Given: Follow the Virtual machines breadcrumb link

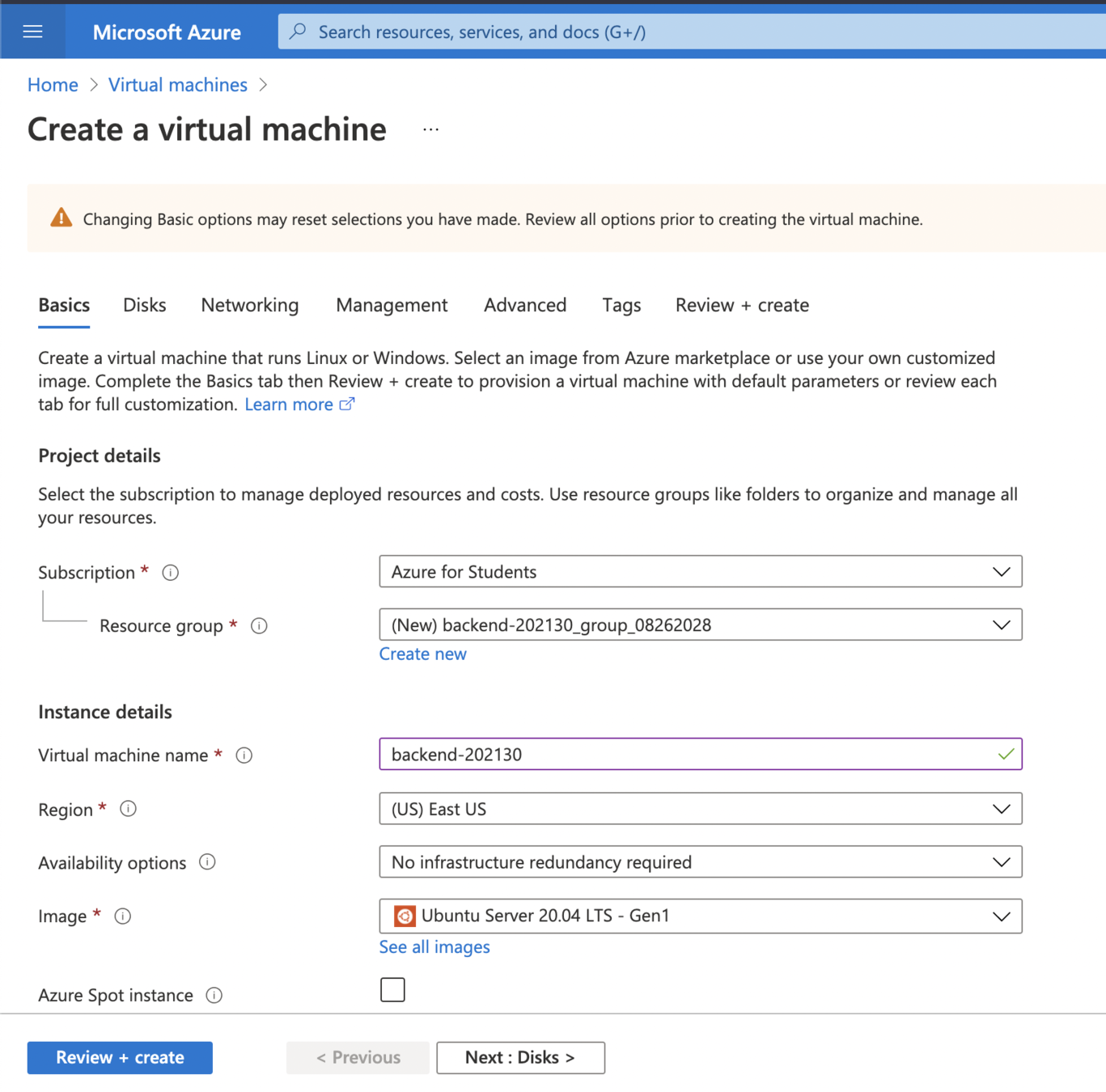Looking at the screenshot, I should [178, 85].
